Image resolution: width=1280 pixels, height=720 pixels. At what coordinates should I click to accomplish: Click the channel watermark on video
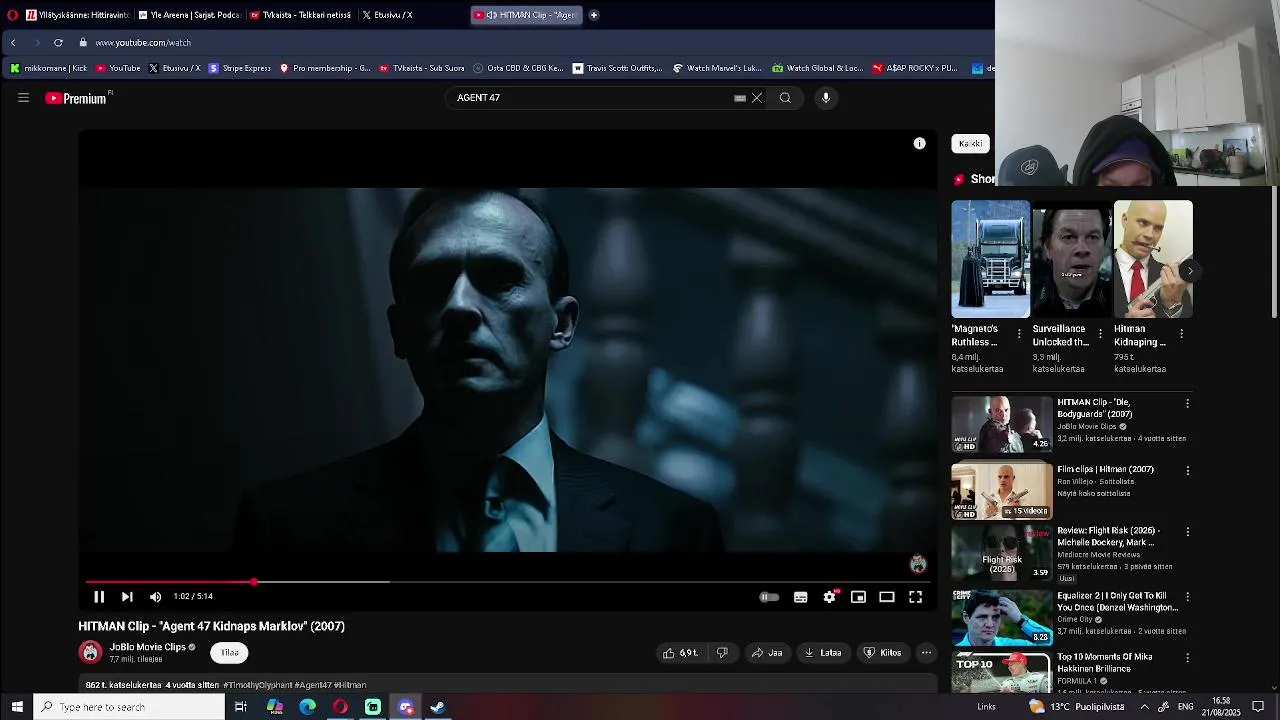(x=918, y=564)
